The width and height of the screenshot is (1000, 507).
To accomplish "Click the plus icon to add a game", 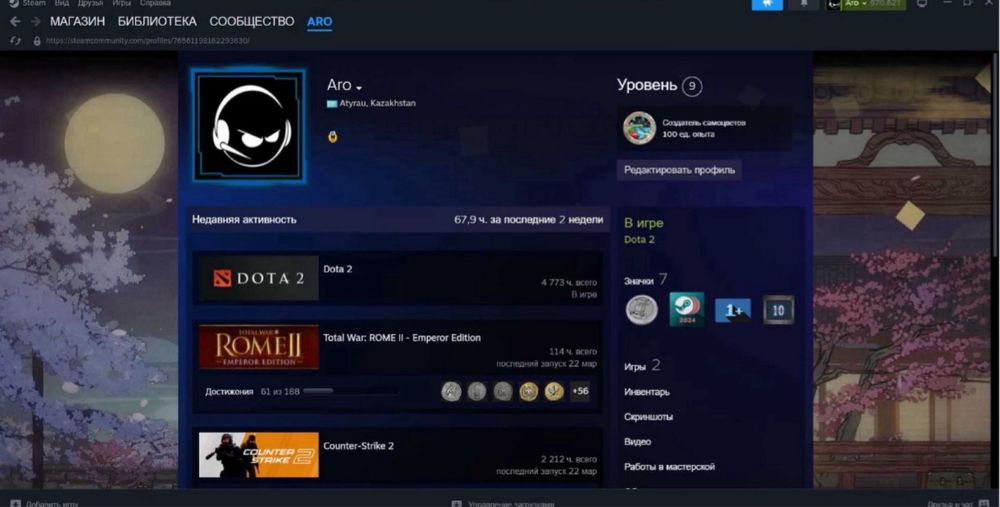I will click(x=16, y=504).
